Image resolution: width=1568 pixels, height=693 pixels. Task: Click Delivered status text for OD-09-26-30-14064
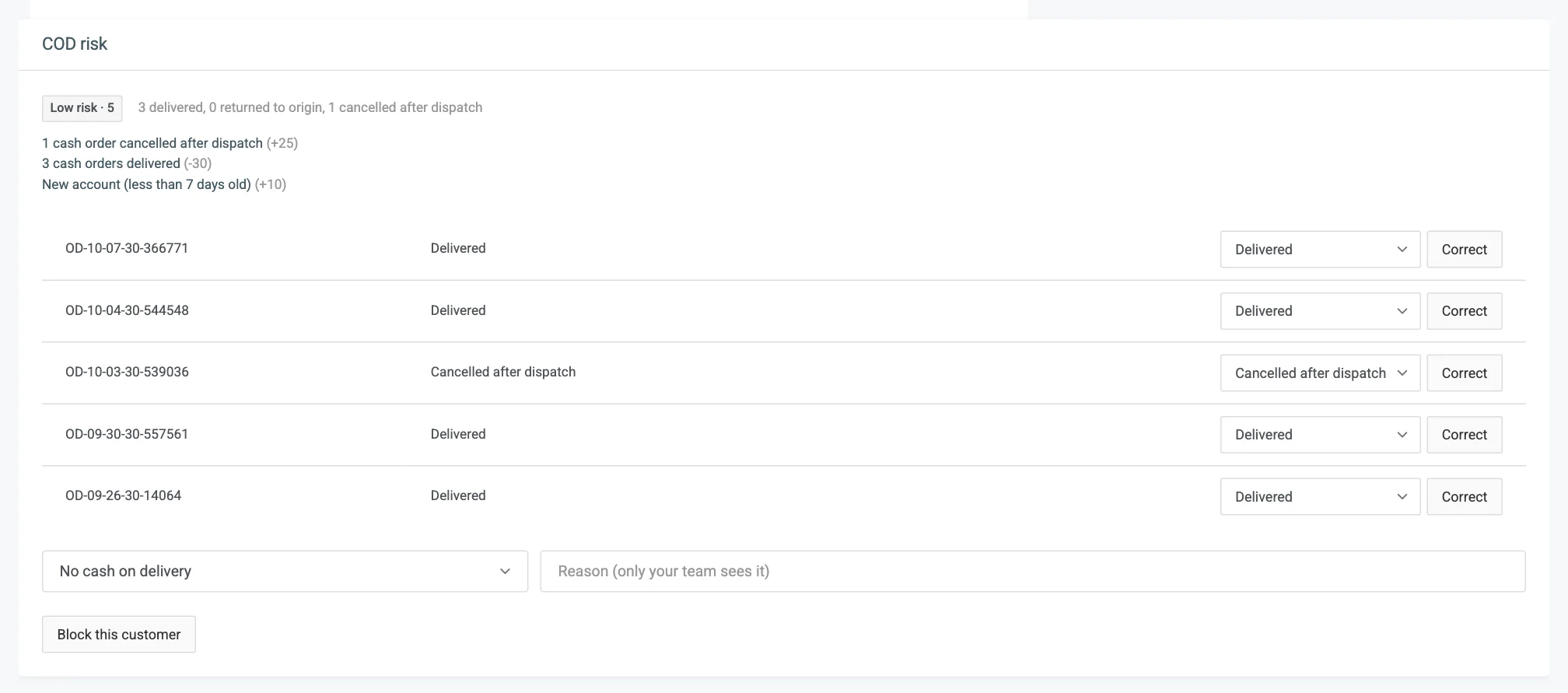click(458, 495)
